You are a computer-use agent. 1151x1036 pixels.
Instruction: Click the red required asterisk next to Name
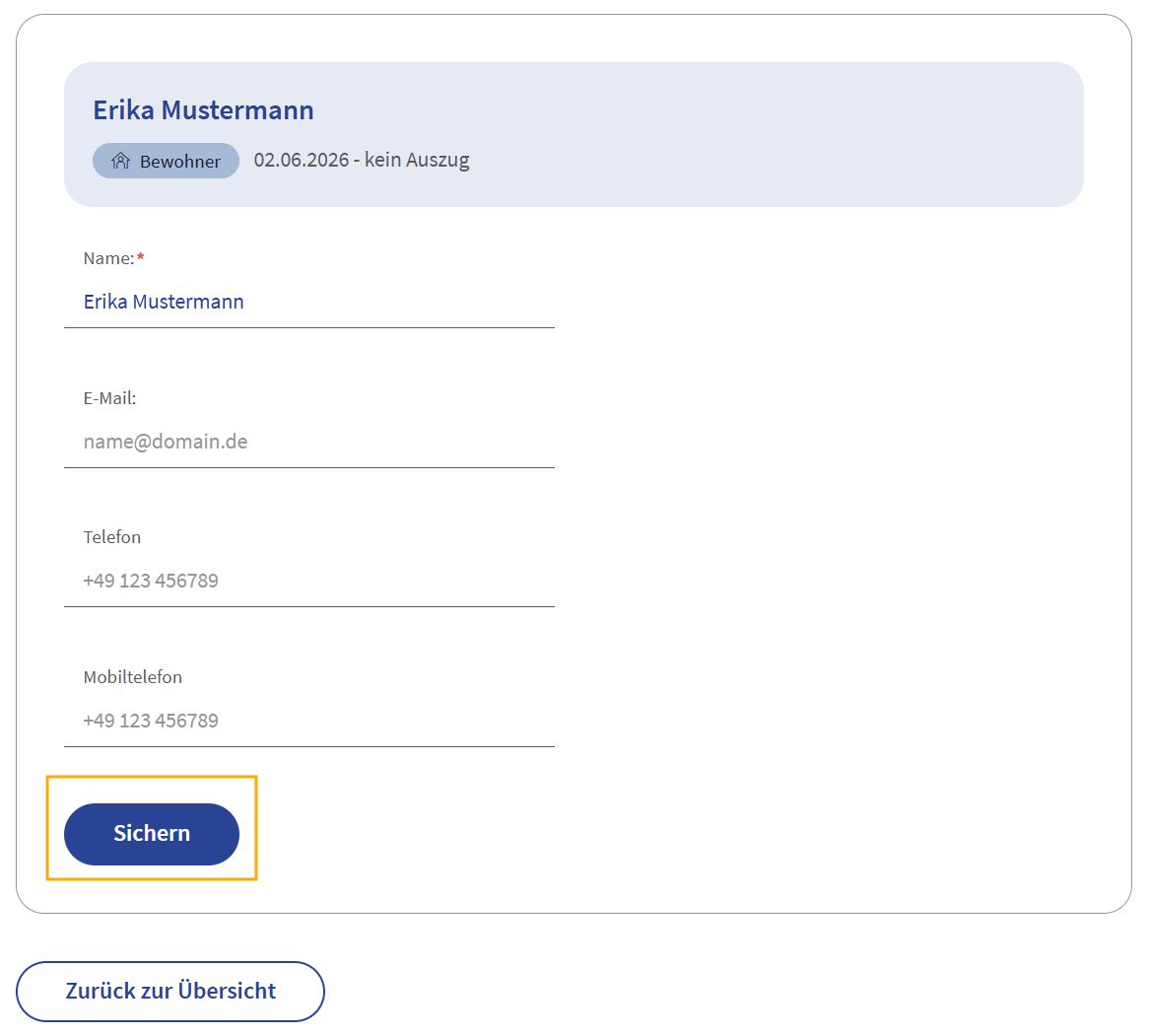[x=140, y=257]
